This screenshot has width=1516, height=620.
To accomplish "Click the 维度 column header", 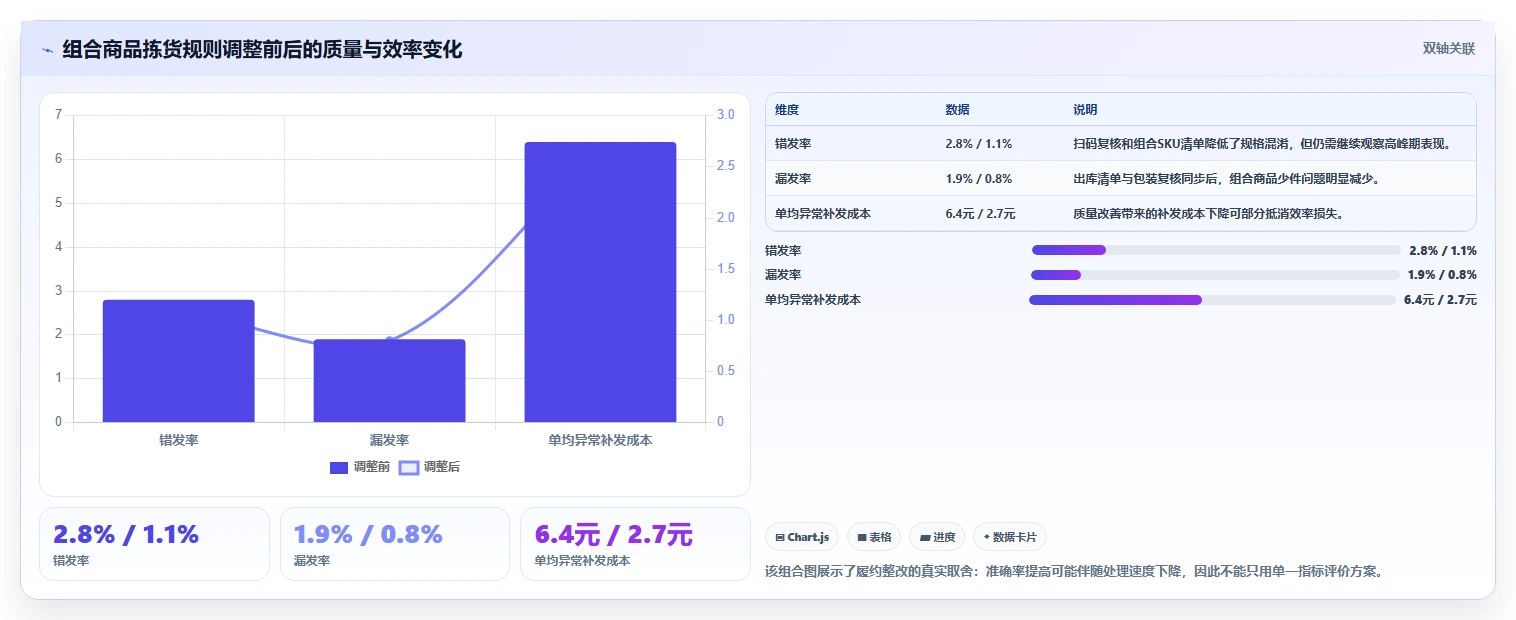I will [787, 110].
